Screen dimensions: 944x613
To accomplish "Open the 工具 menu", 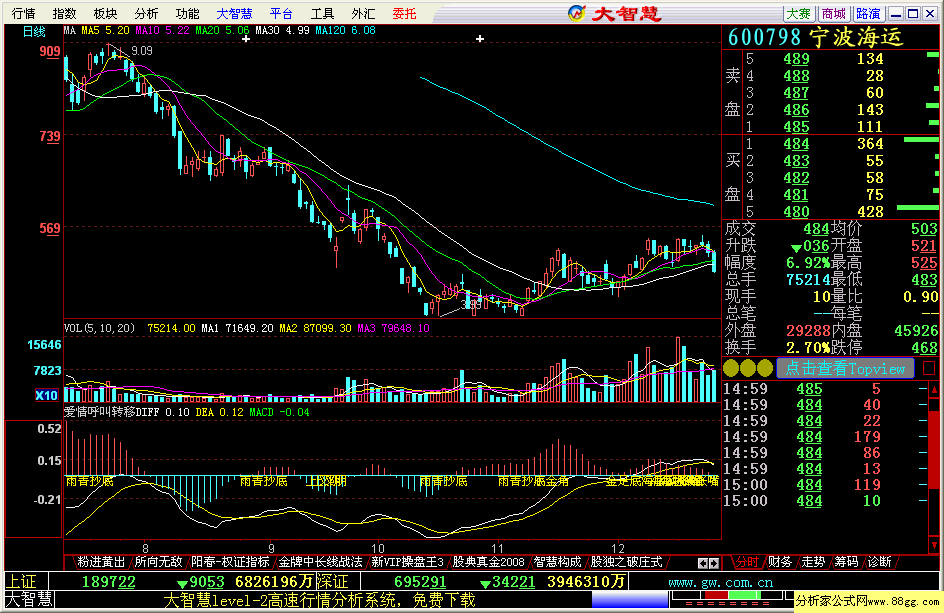I will [x=322, y=13].
